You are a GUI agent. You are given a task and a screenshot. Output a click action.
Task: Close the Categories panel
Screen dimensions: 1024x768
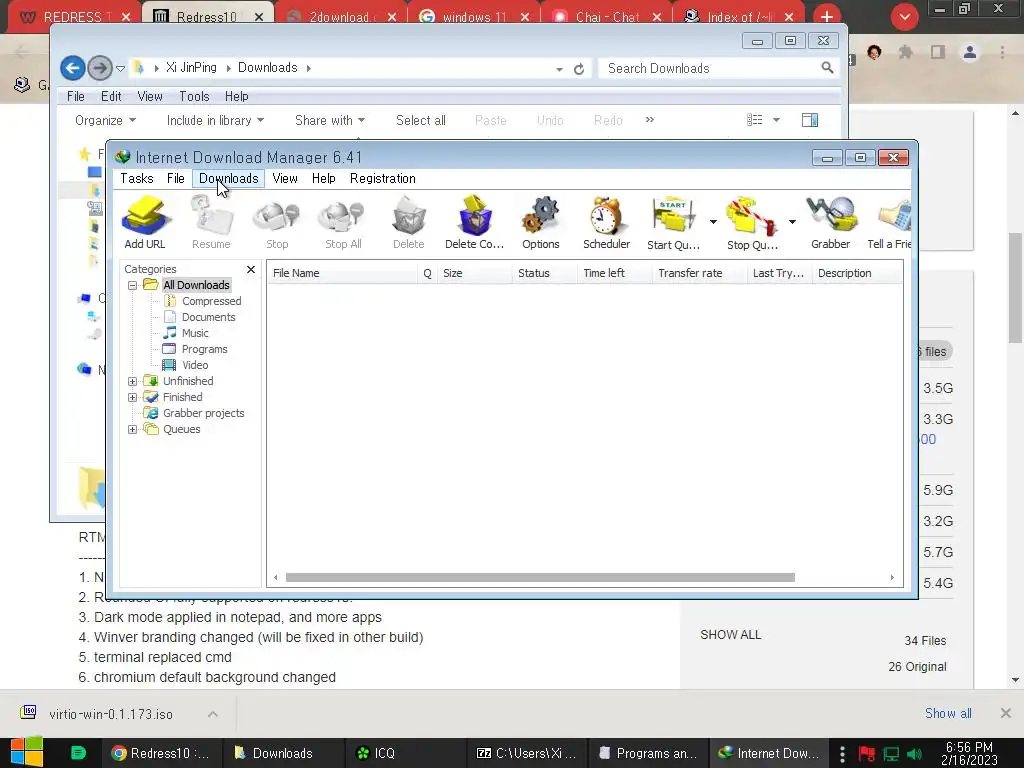tap(251, 269)
